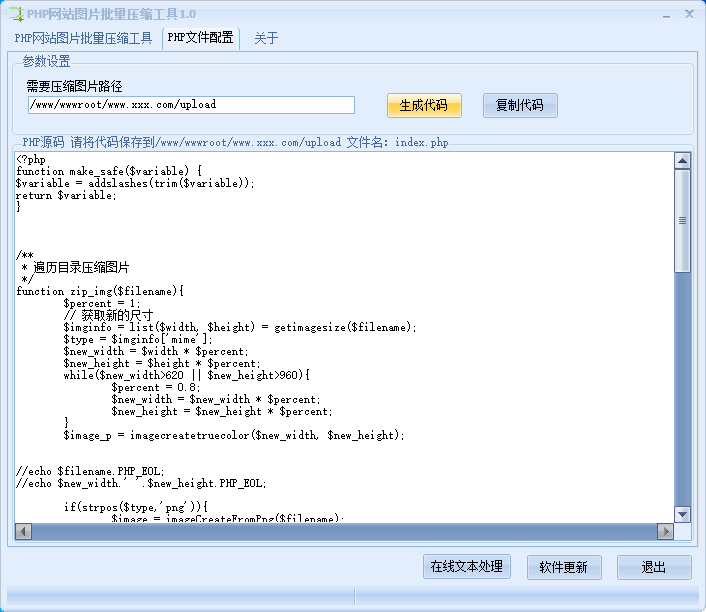Click the 'return $variable;' line
Image resolution: width=706 pixels, height=612 pixels.
coord(66,195)
